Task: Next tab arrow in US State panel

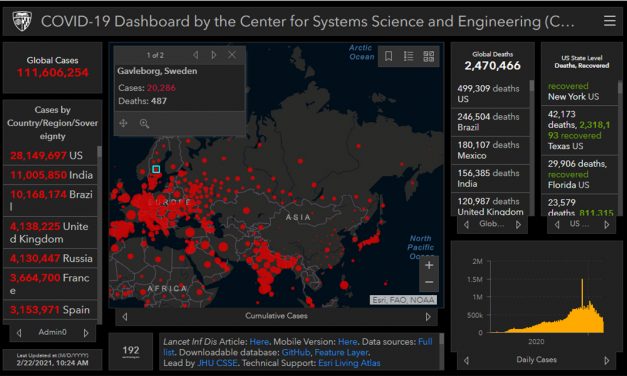Action: (607, 224)
